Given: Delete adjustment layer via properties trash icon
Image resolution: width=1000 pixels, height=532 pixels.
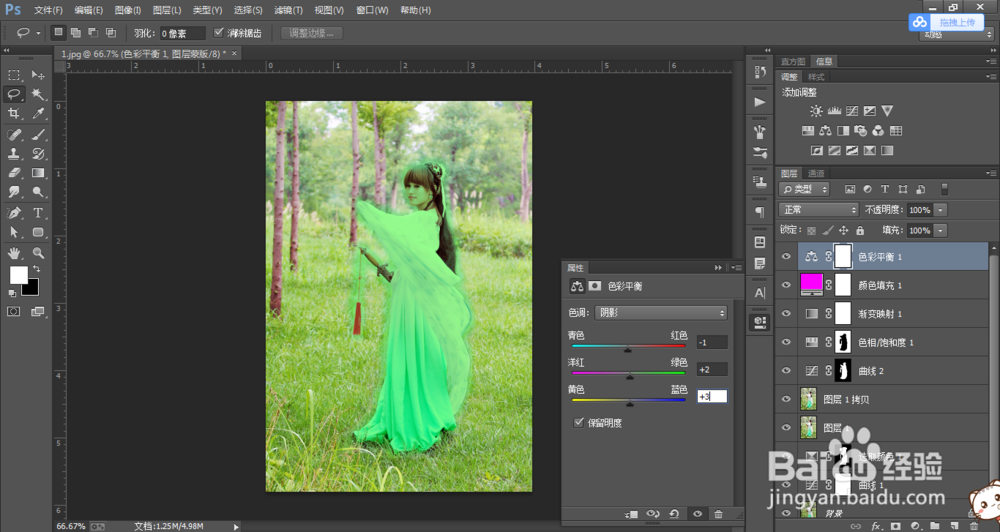Looking at the screenshot, I should click(x=718, y=514).
